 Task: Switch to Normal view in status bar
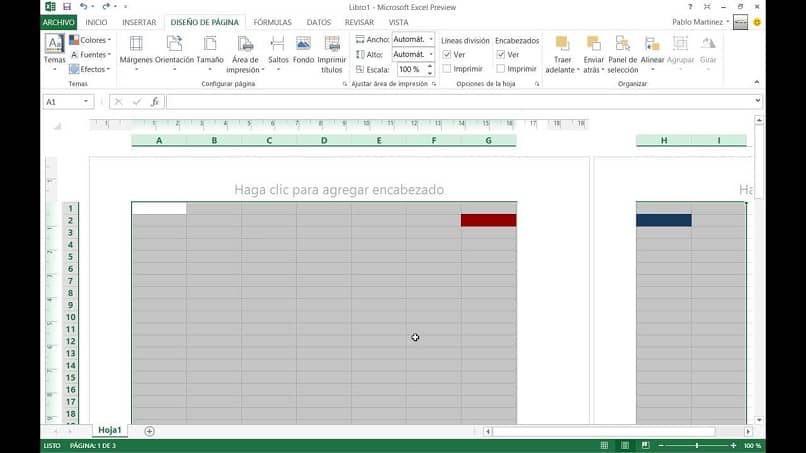[x=604, y=445]
